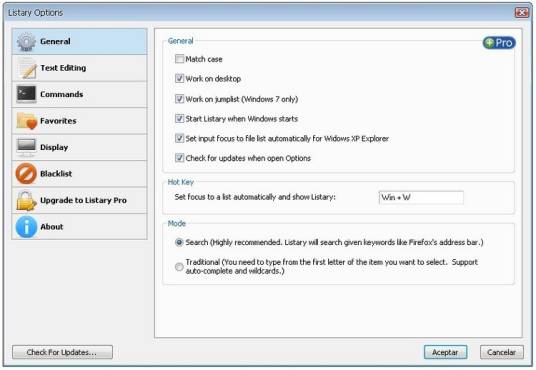Open Text Editing via pencil icon
Screen dimensions: 536x370
(x=26, y=68)
